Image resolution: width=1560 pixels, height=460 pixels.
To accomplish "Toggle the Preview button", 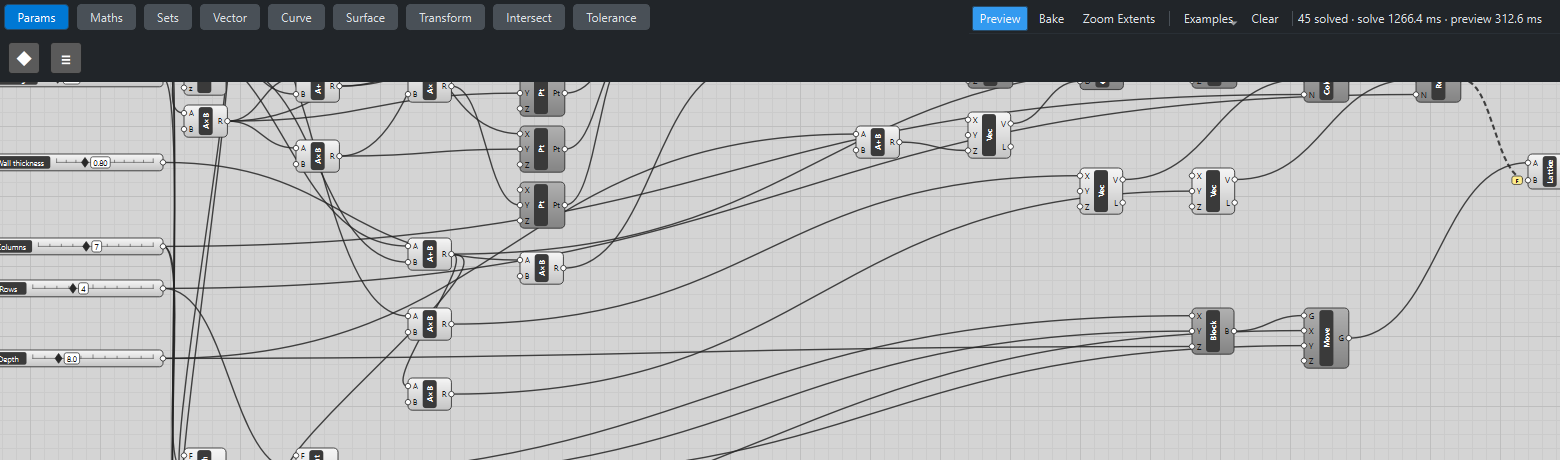I will [1000, 18].
